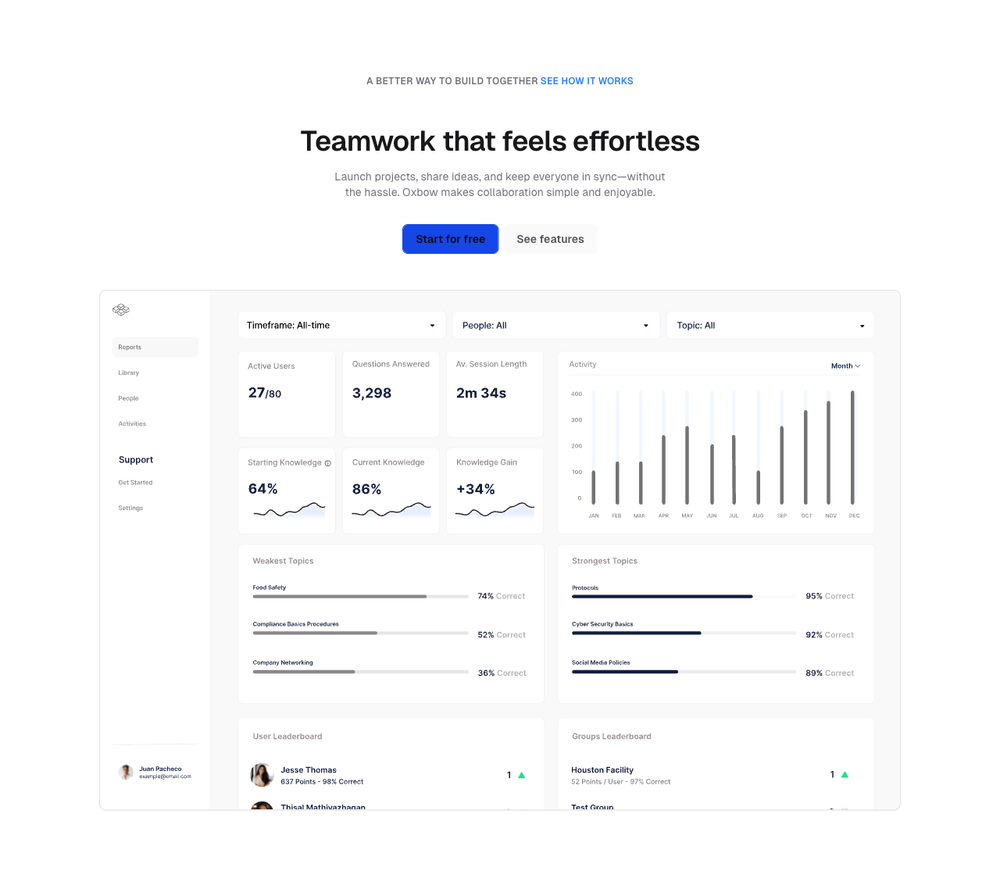This screenshot has height=885, width=1000.
Task: Click the Knowledge Gain sparkline chart
Action: coord(495,510)
